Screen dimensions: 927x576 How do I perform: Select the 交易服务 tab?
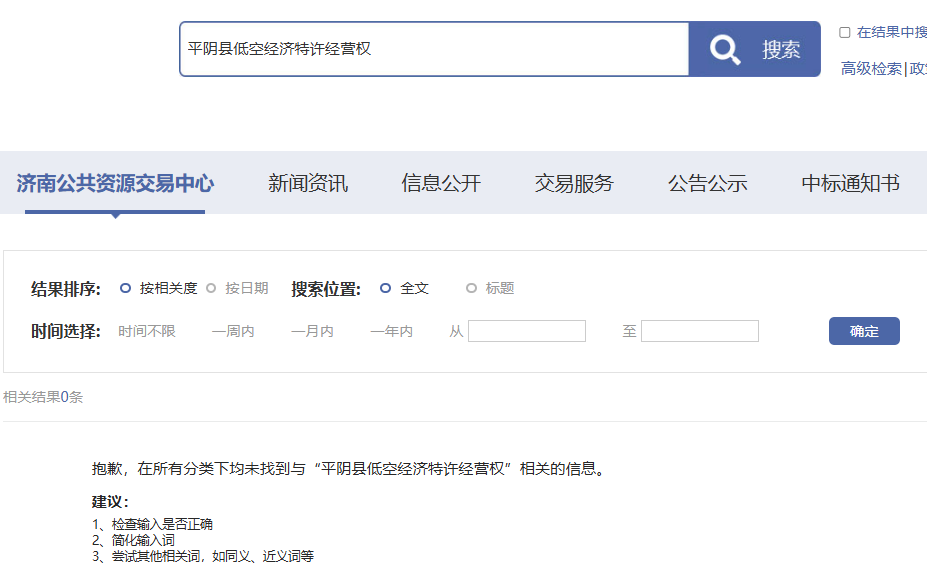click(574, 183)
